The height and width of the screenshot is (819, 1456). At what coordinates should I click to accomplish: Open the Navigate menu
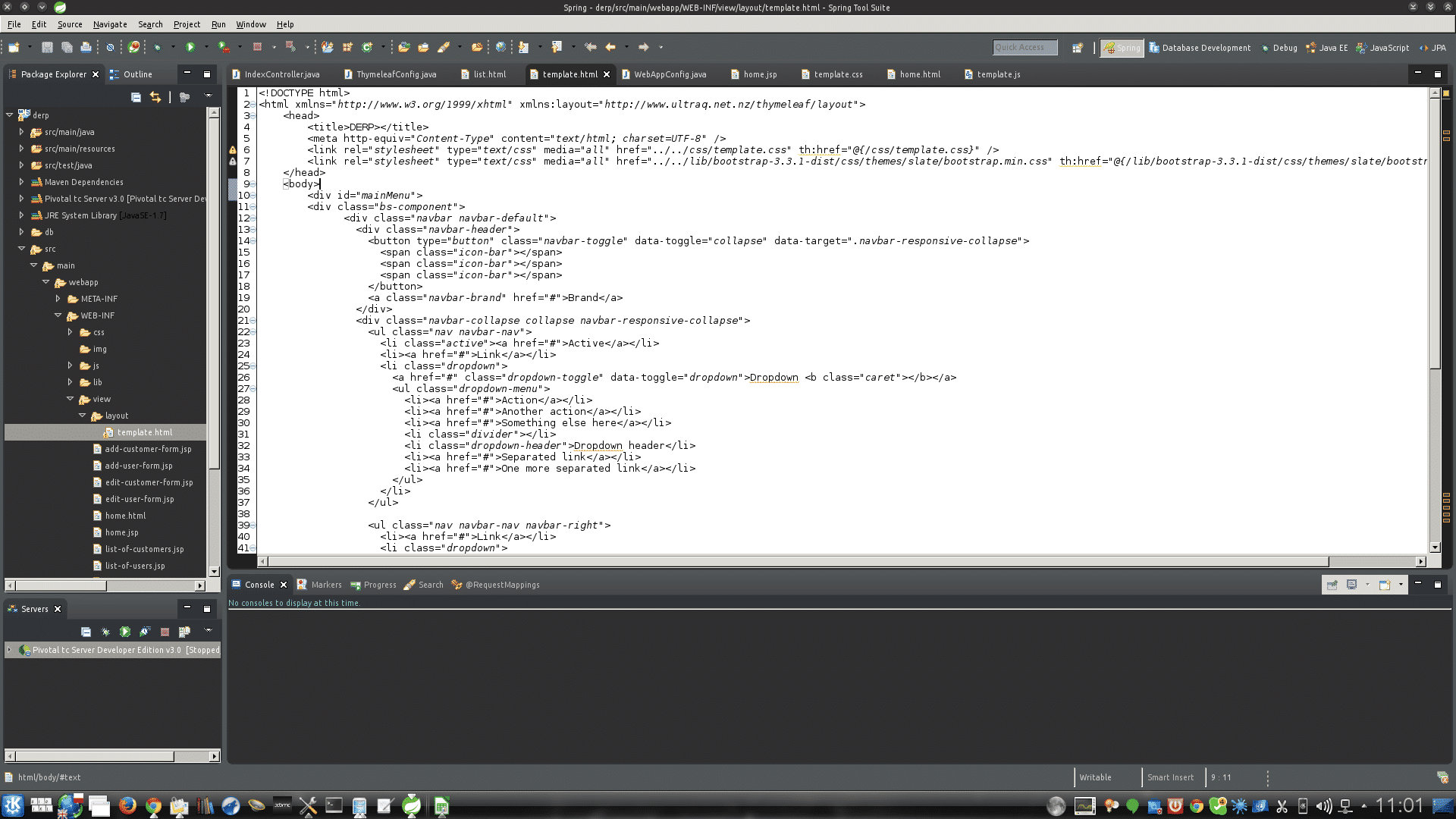(109, 24)
